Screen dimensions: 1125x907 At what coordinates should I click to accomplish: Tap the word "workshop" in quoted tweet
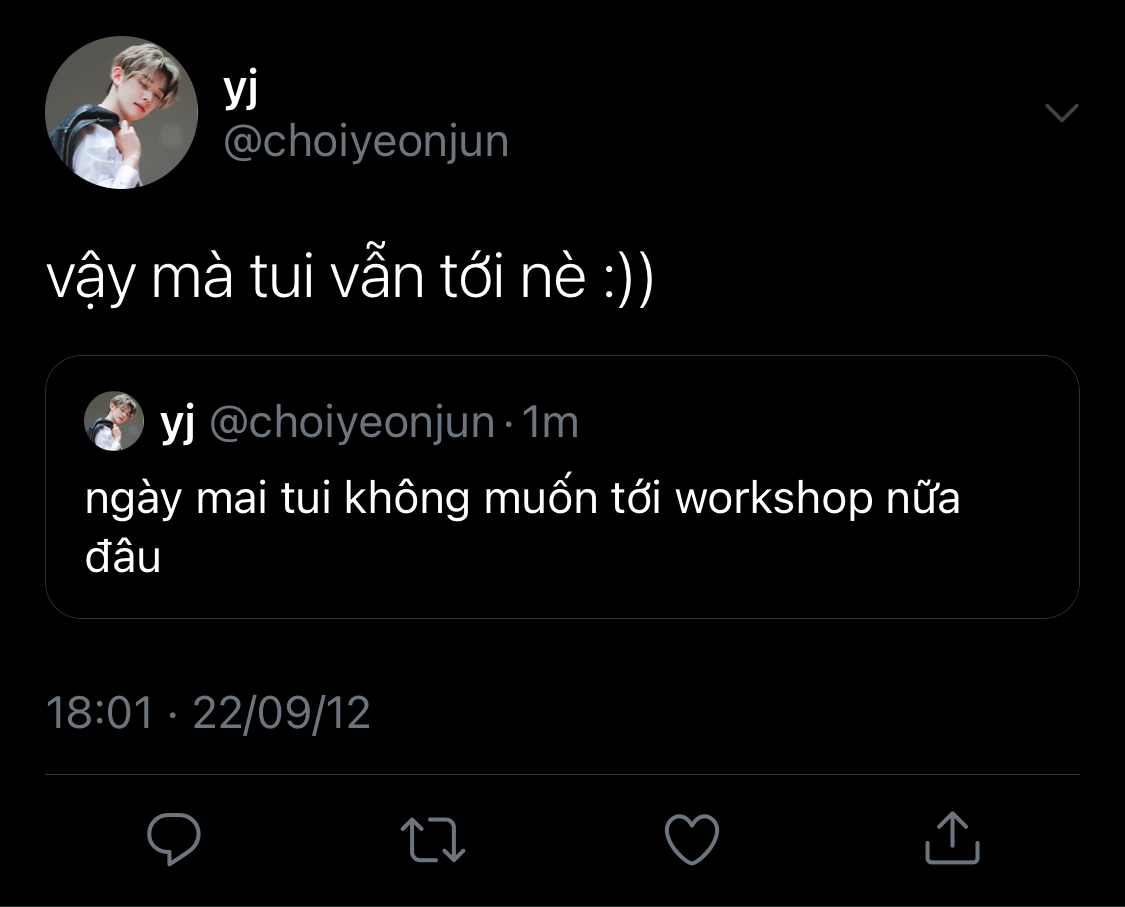[x=774, y=498]
